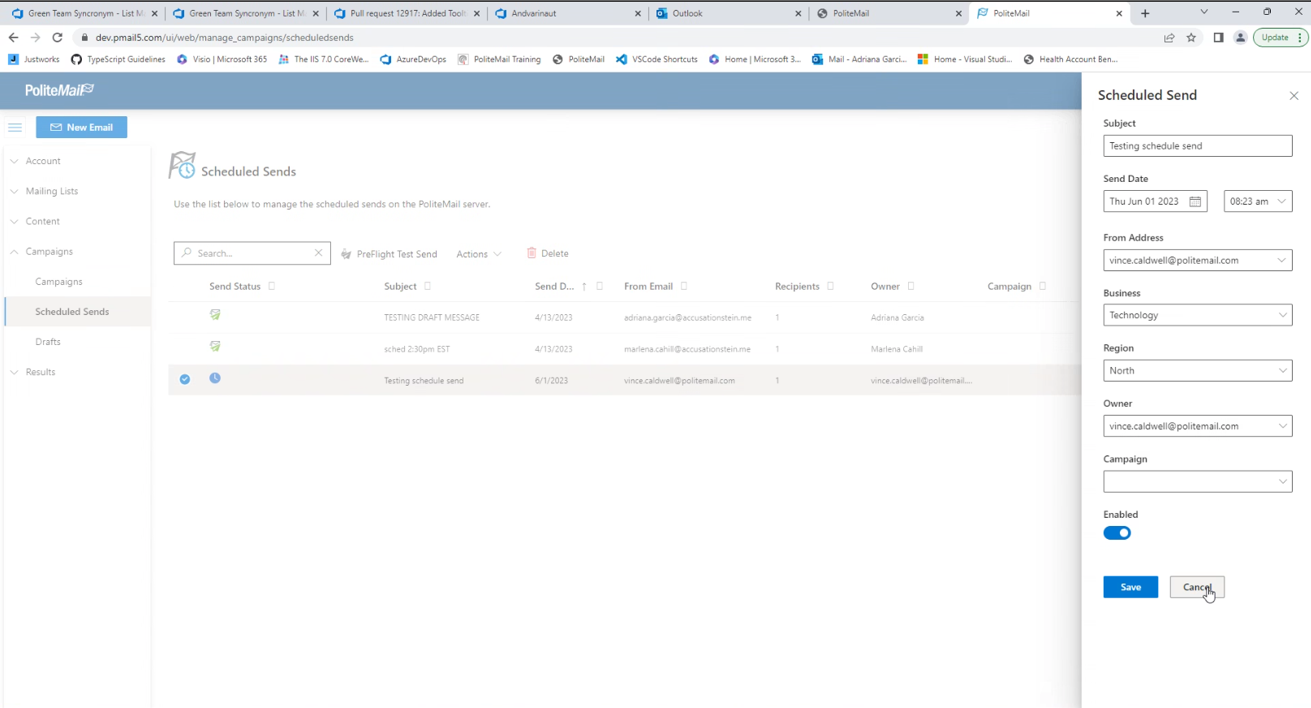Click the Search input field
This screenshot has width=1311, height=708.
[253, 253]
